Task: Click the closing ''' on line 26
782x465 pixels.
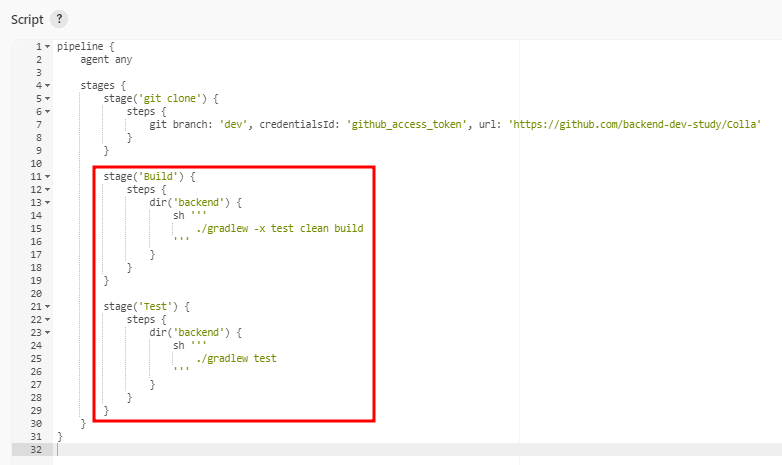Action: coord(181,370)
